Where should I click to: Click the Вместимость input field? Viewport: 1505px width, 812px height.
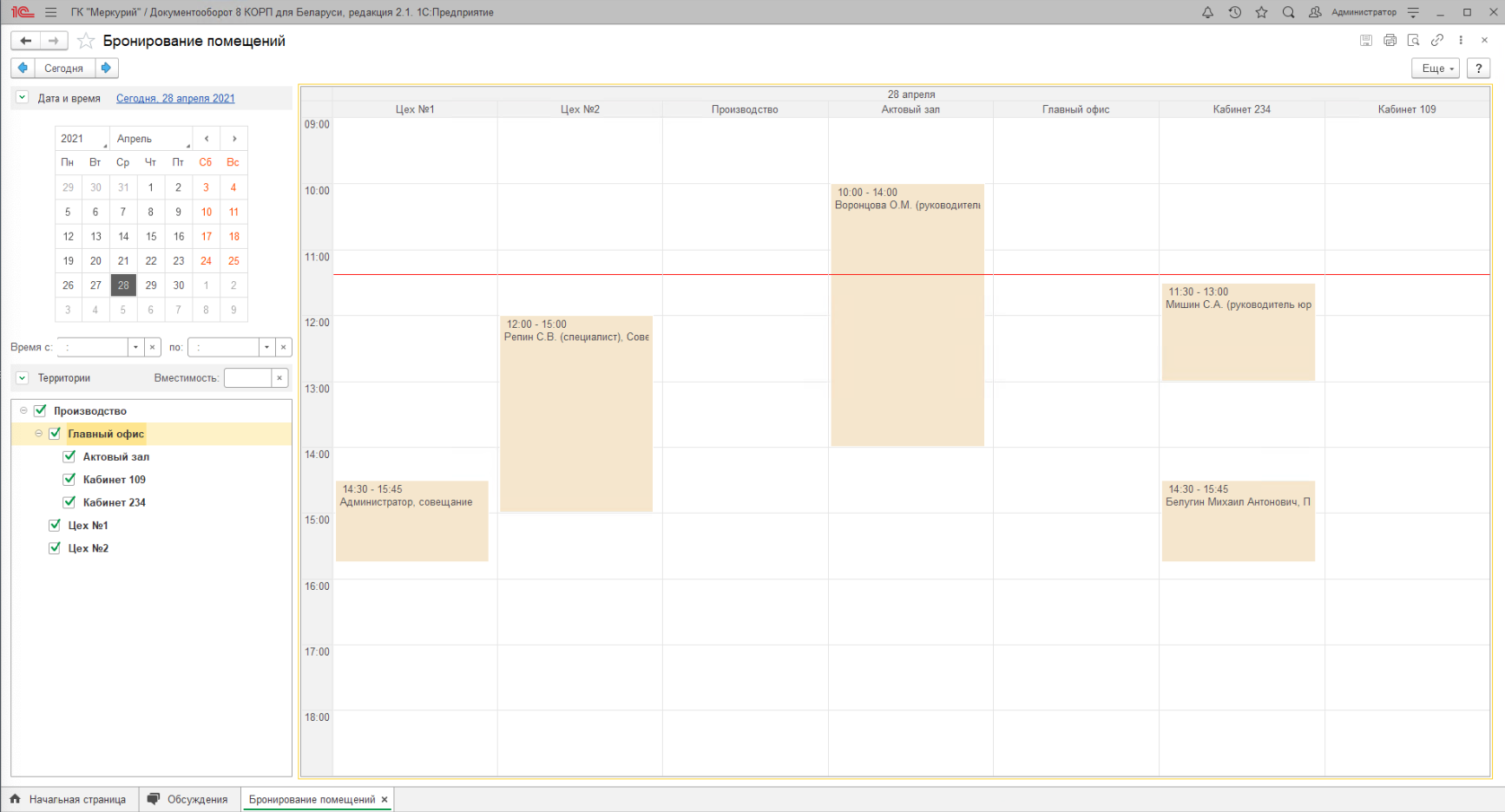pos(247,378)
